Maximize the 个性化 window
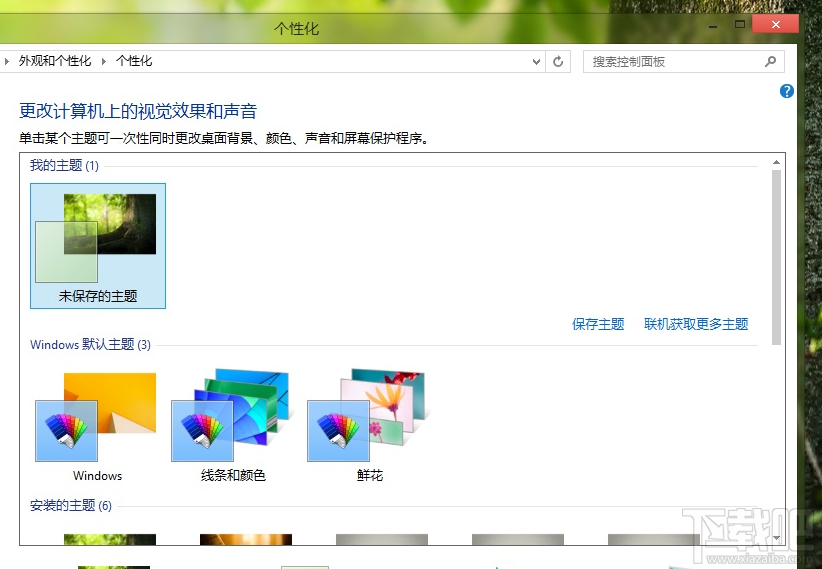This screenshot has width=822, height=569. [x=740, y=25]
